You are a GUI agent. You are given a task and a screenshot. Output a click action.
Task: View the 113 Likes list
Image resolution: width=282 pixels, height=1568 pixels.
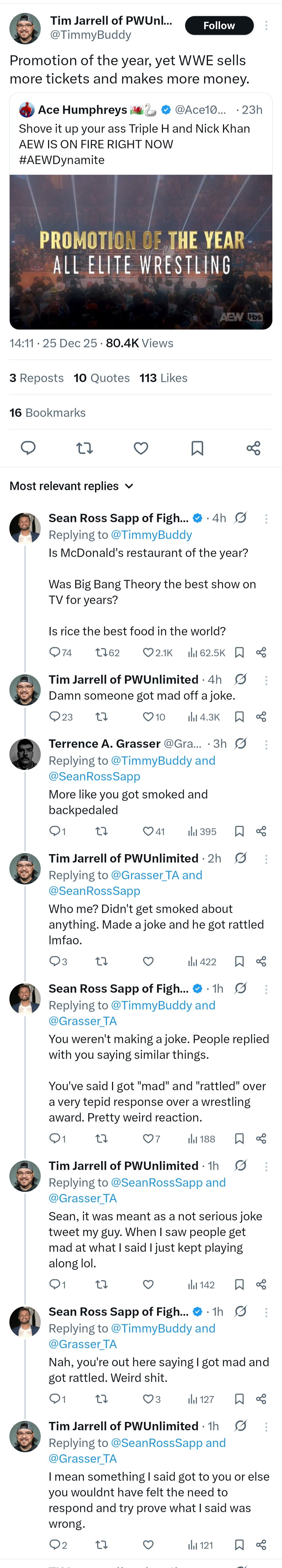click(163, 378)
